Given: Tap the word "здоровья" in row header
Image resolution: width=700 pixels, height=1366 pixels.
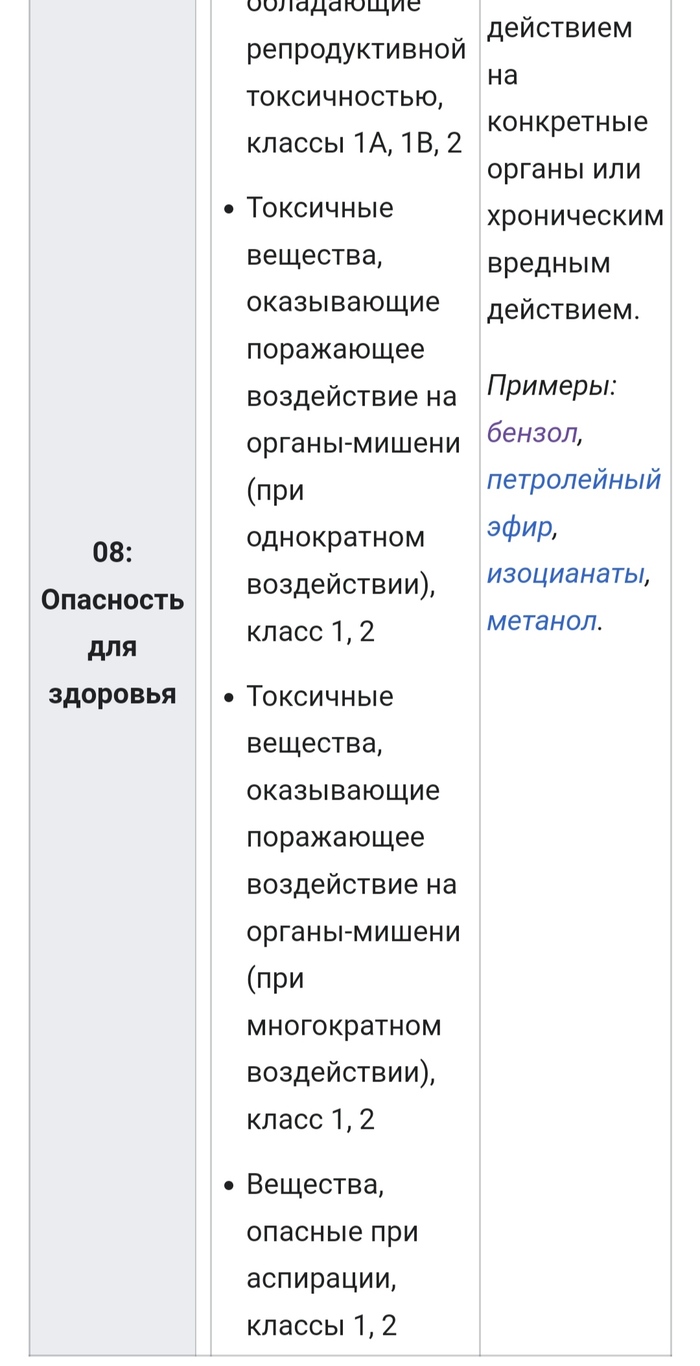Looking at the screenshot, I should point(112,694).
